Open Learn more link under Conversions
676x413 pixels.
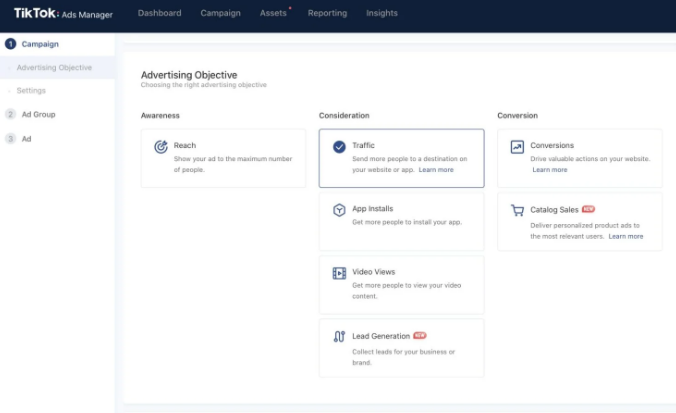coord(550,170)
